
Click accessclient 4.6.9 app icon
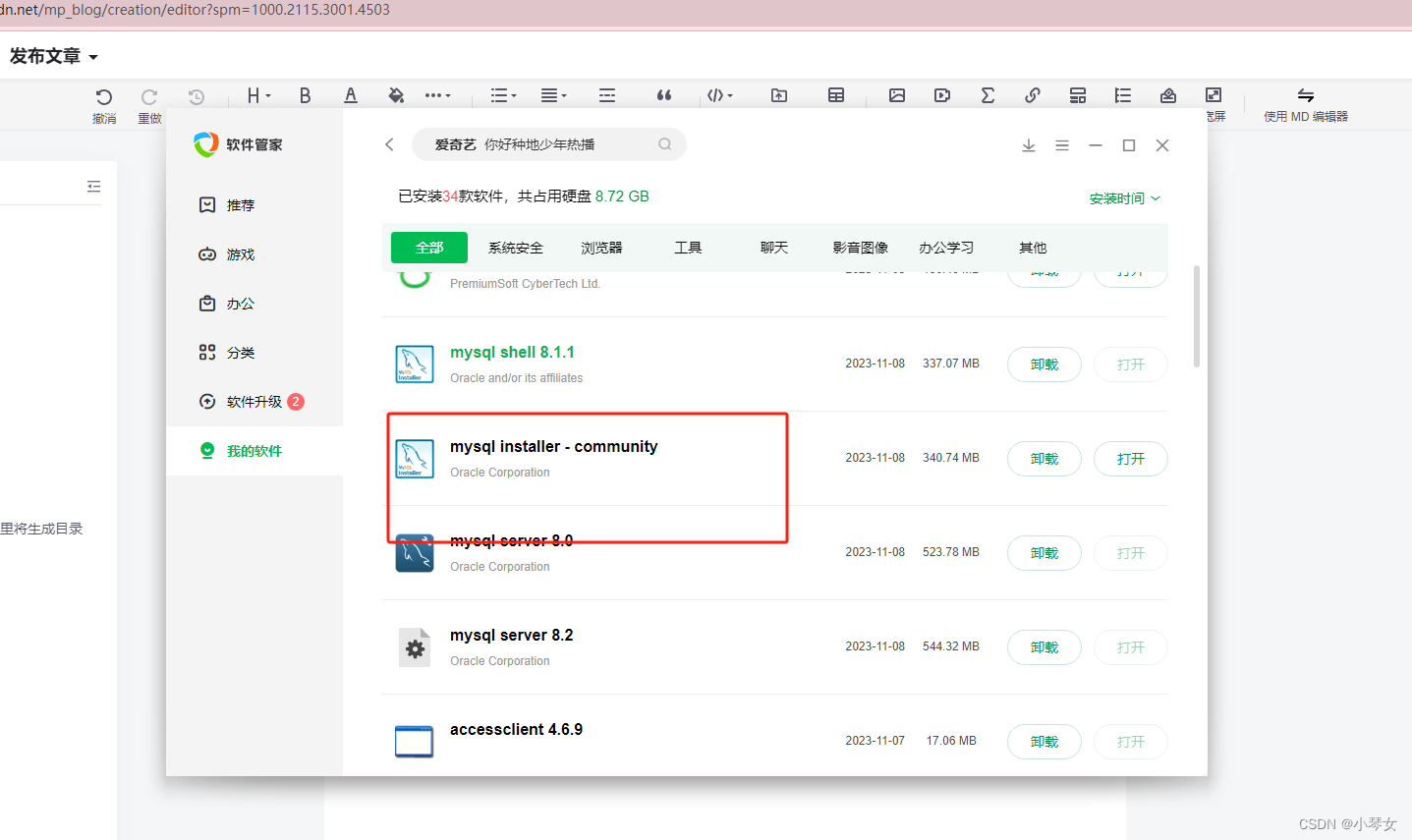[415, 742]
